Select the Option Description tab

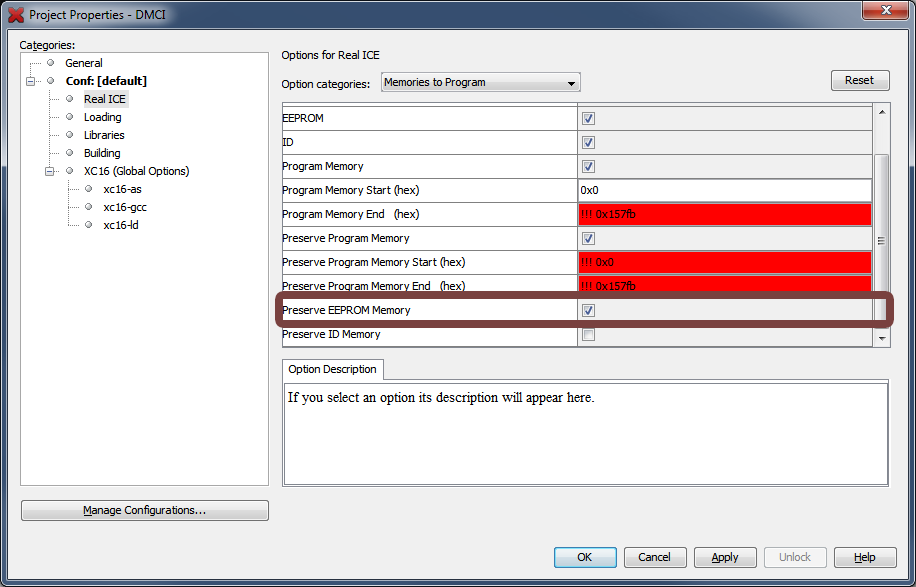[332, 370]
